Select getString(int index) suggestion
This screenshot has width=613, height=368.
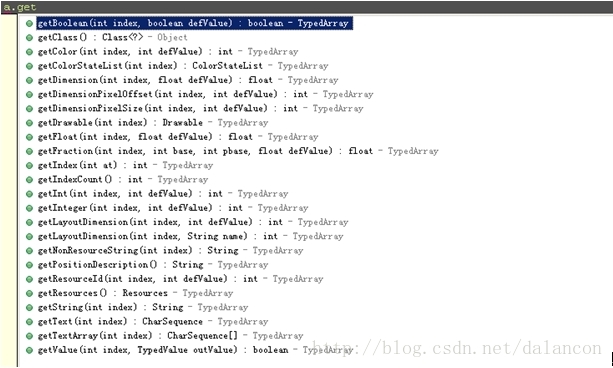(143, 307)
